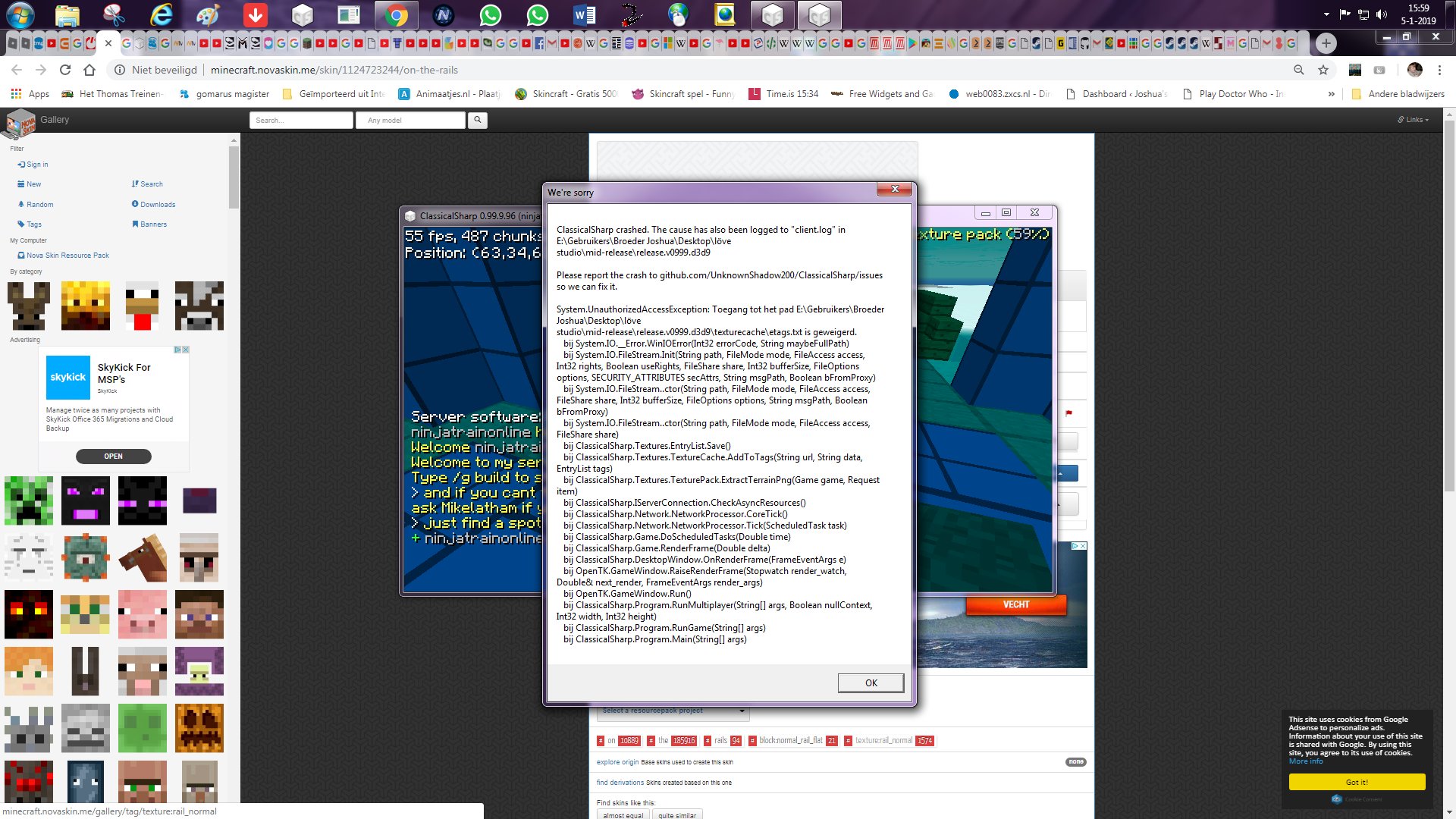Image resolution: width=1456 pixels, height=819 pixels.
Task: Click the Gallery search input field
Action: 301,120
